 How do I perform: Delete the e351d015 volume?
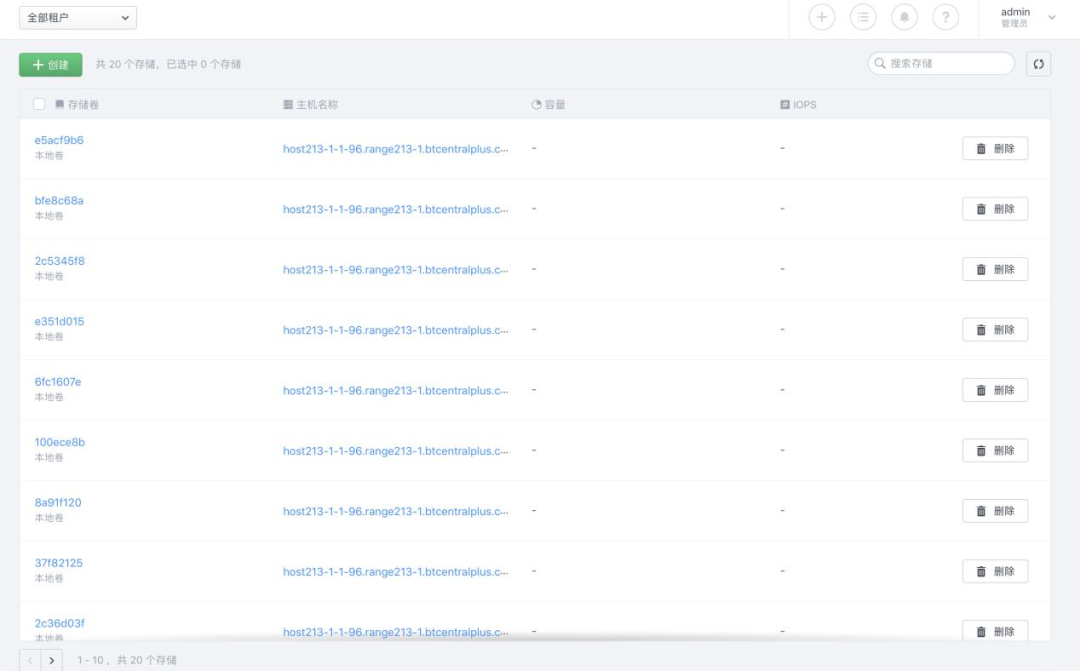click(995, 329)
